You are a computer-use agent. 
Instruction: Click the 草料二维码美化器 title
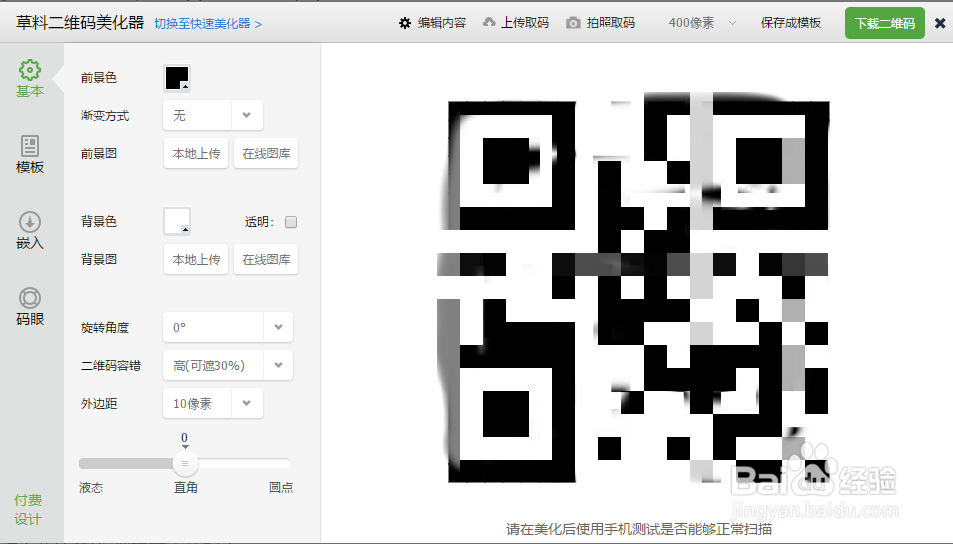click(x=80, y=23)
